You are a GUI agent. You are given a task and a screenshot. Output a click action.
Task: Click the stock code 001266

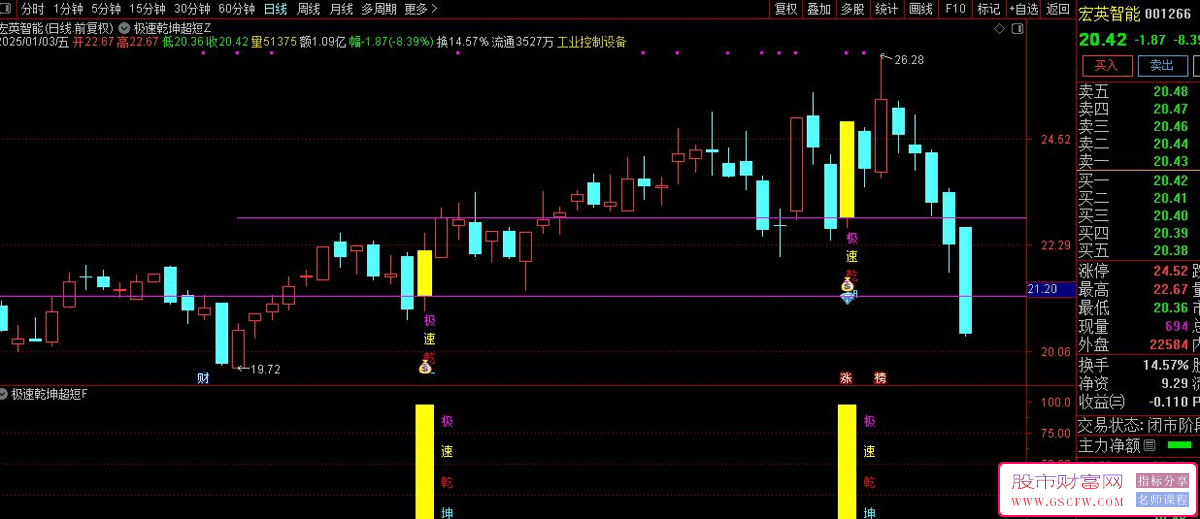pyautogui.click(x=1166, y=14)
